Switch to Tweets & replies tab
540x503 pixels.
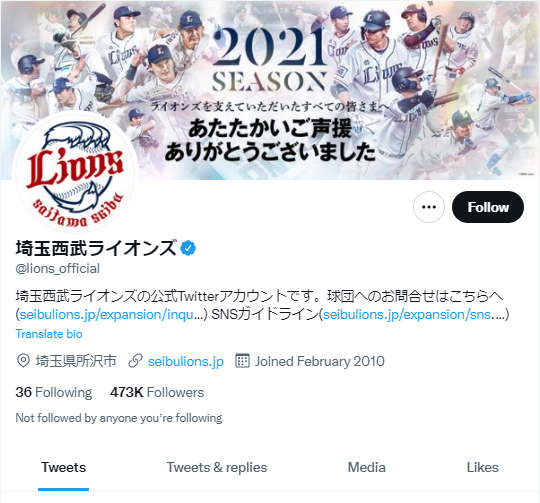coord(217,468)
